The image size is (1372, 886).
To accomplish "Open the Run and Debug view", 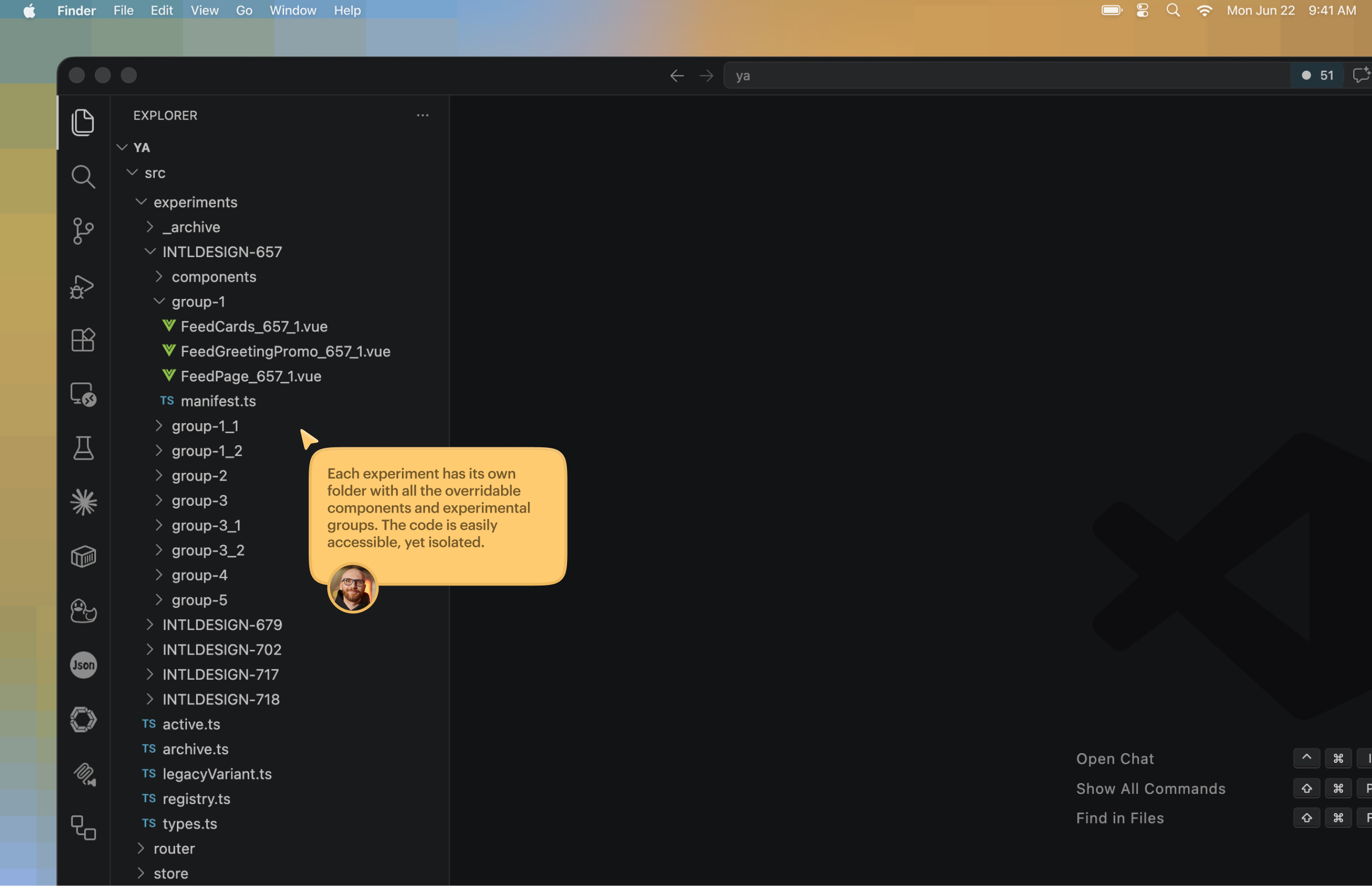I will [83, 286].
